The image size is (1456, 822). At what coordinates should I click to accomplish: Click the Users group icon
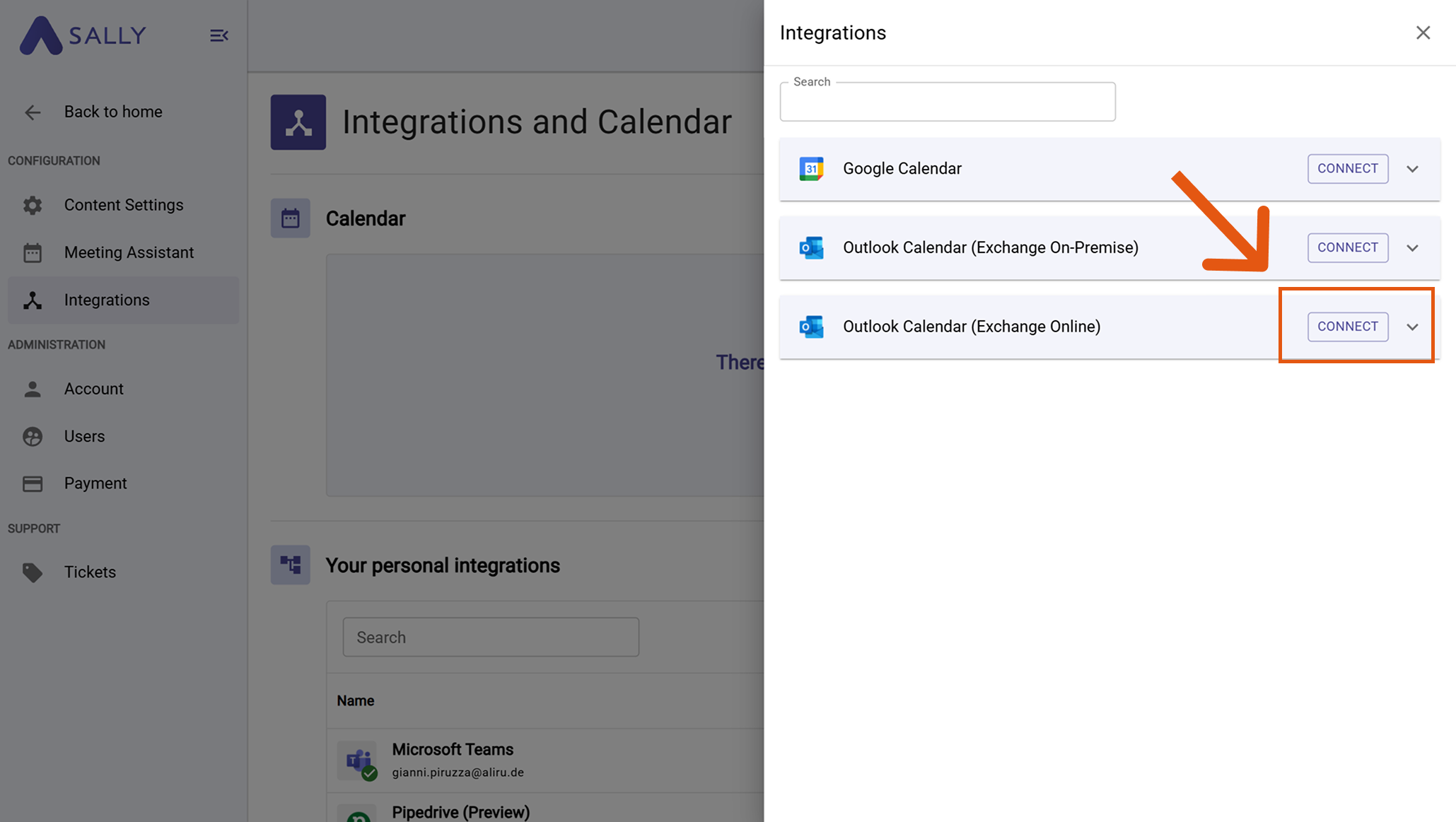tap(33, 437)
